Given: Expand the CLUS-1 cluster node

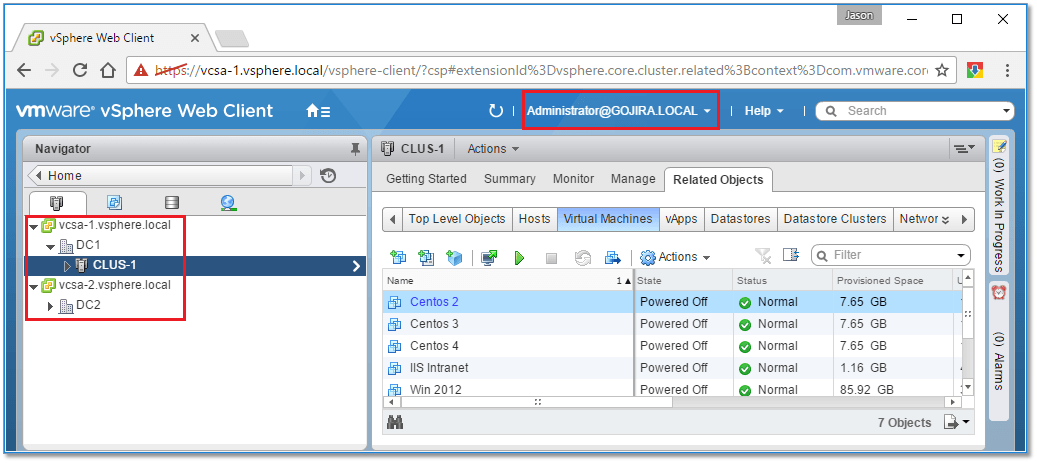Looking at the screenshot, I should [x=67, y=266].
